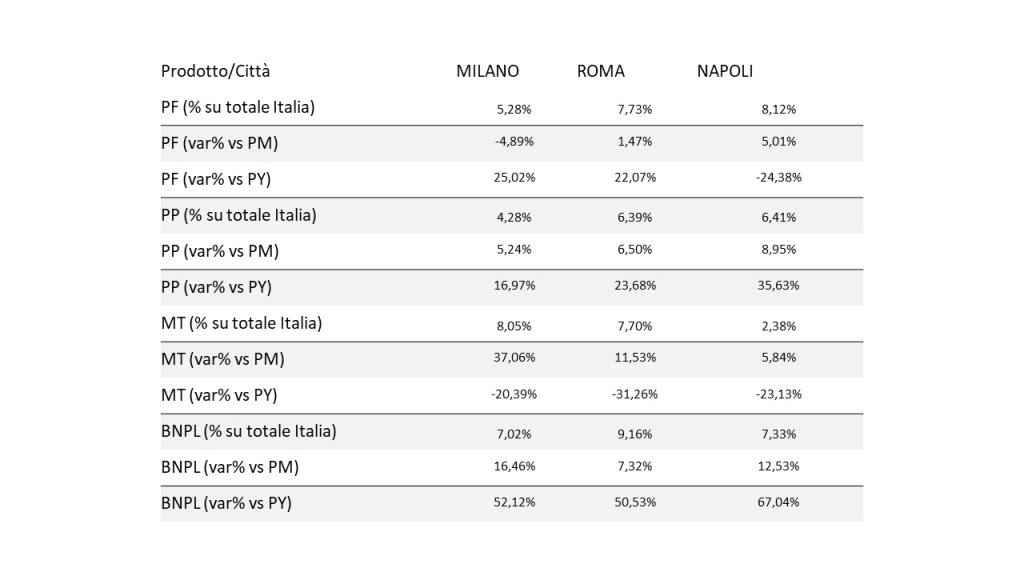Select Roma's -31,26% MT value
This screenshot has width=1024, height=576.
pos(635,394)
